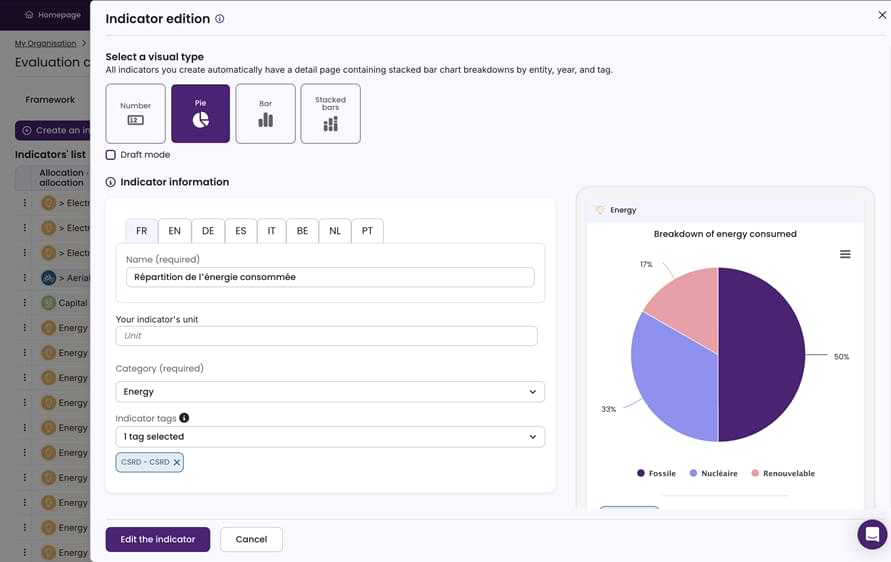
Task: Open the Indicator edition info icon
Action: coord(219,19)
